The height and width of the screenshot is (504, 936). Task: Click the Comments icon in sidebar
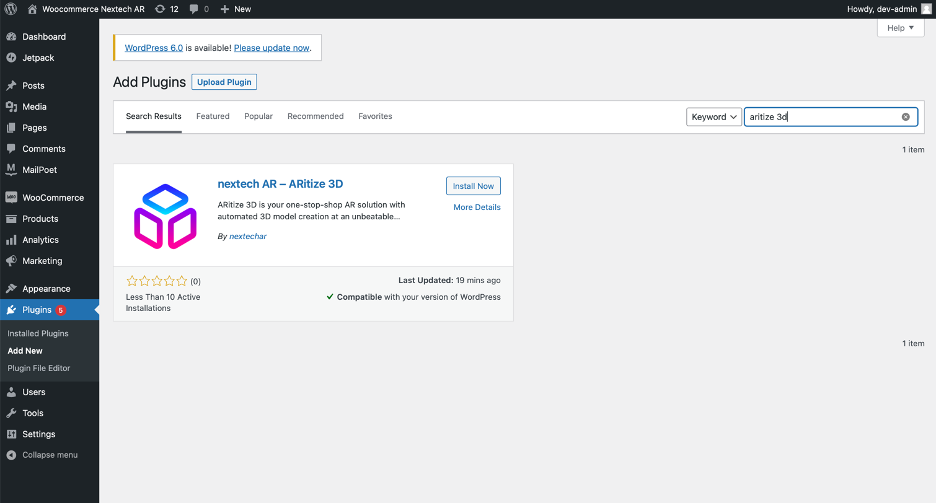11,149
